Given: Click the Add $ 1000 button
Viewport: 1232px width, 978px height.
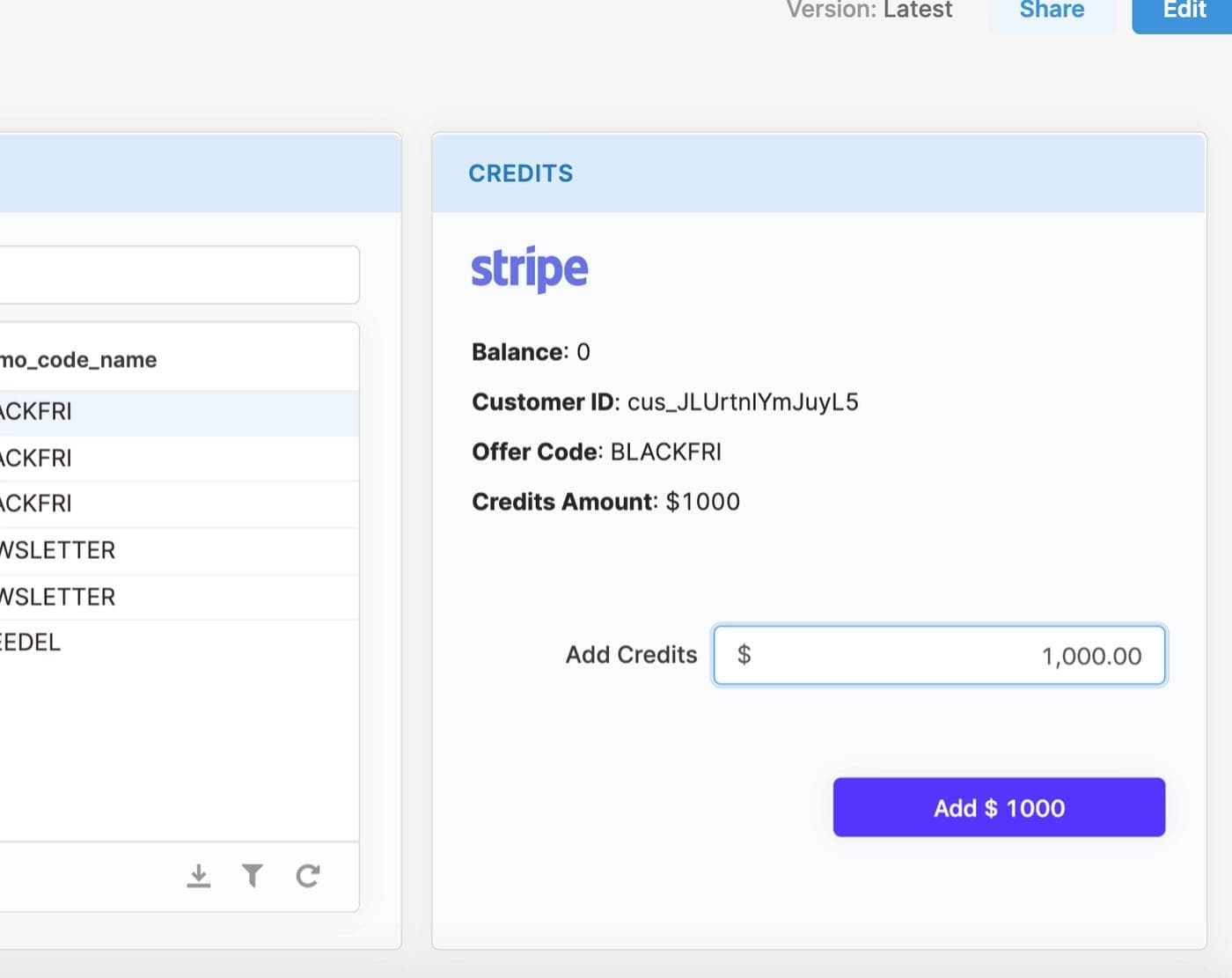Looking at the screenshot, I should 999,807.
